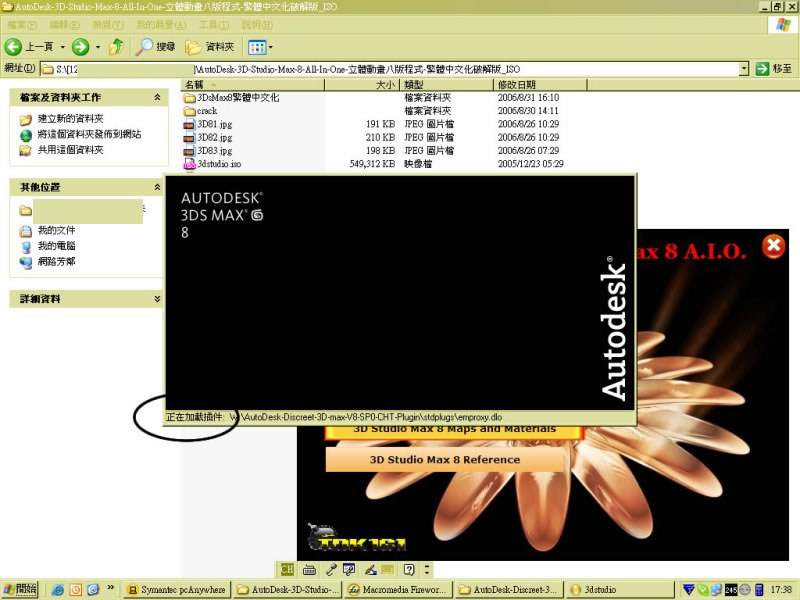Click the green Forward arrow button
Viewport: 800px width, 600px height.
pos(80,47)
